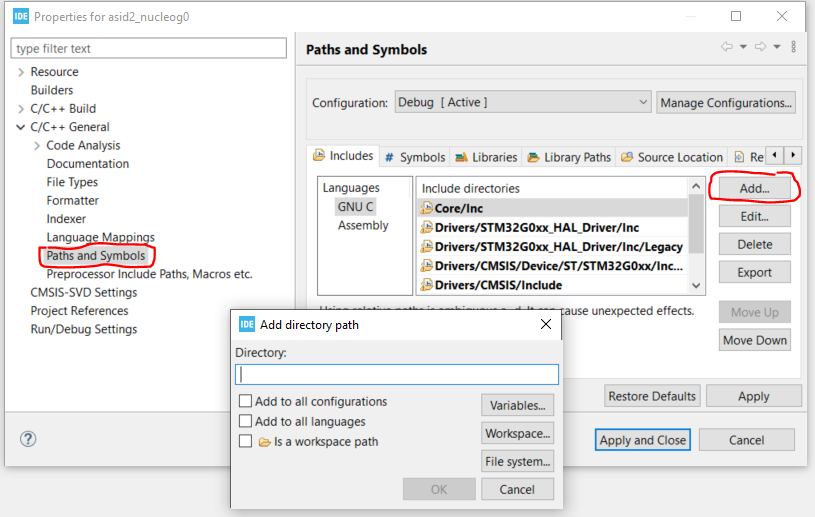Click the Core/Inc folder icon
815x517 pixels.
click(x=427, y=208)
